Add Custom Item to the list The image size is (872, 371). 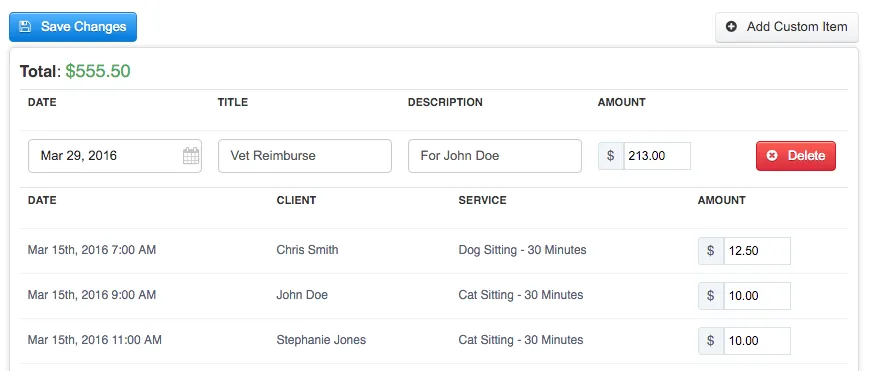pyautogui.click(x=787, y=27)
